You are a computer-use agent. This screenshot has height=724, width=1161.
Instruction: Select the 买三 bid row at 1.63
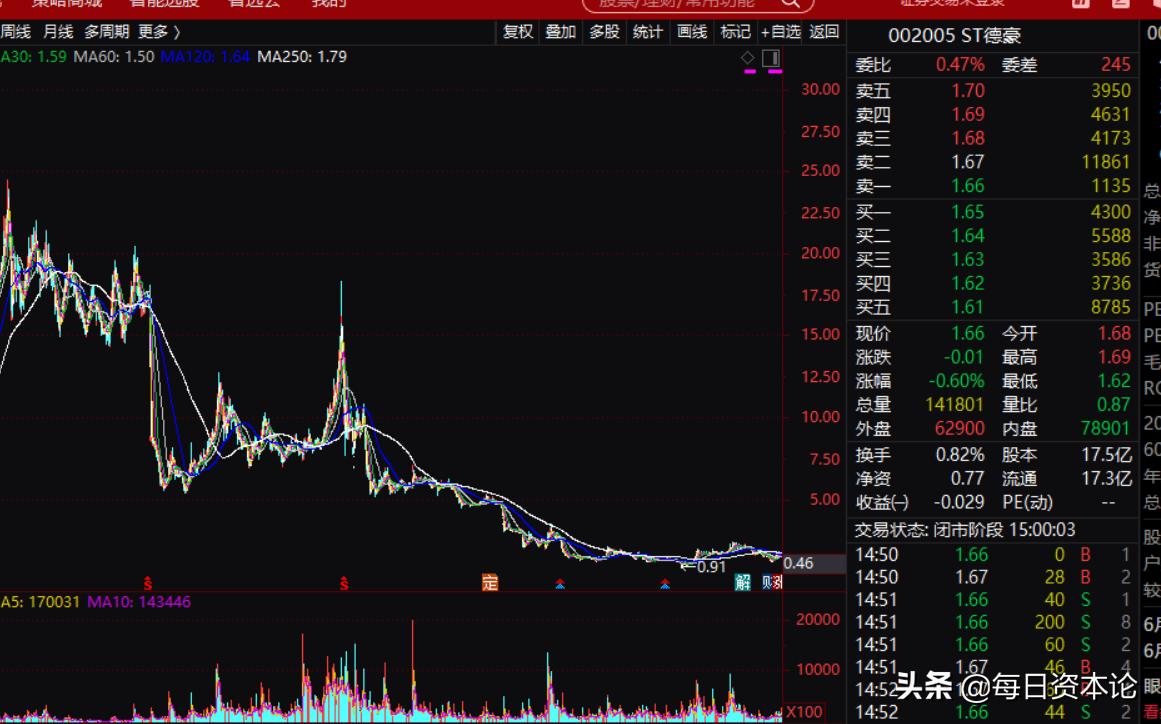pyautogui.click(x=993, y=260)
